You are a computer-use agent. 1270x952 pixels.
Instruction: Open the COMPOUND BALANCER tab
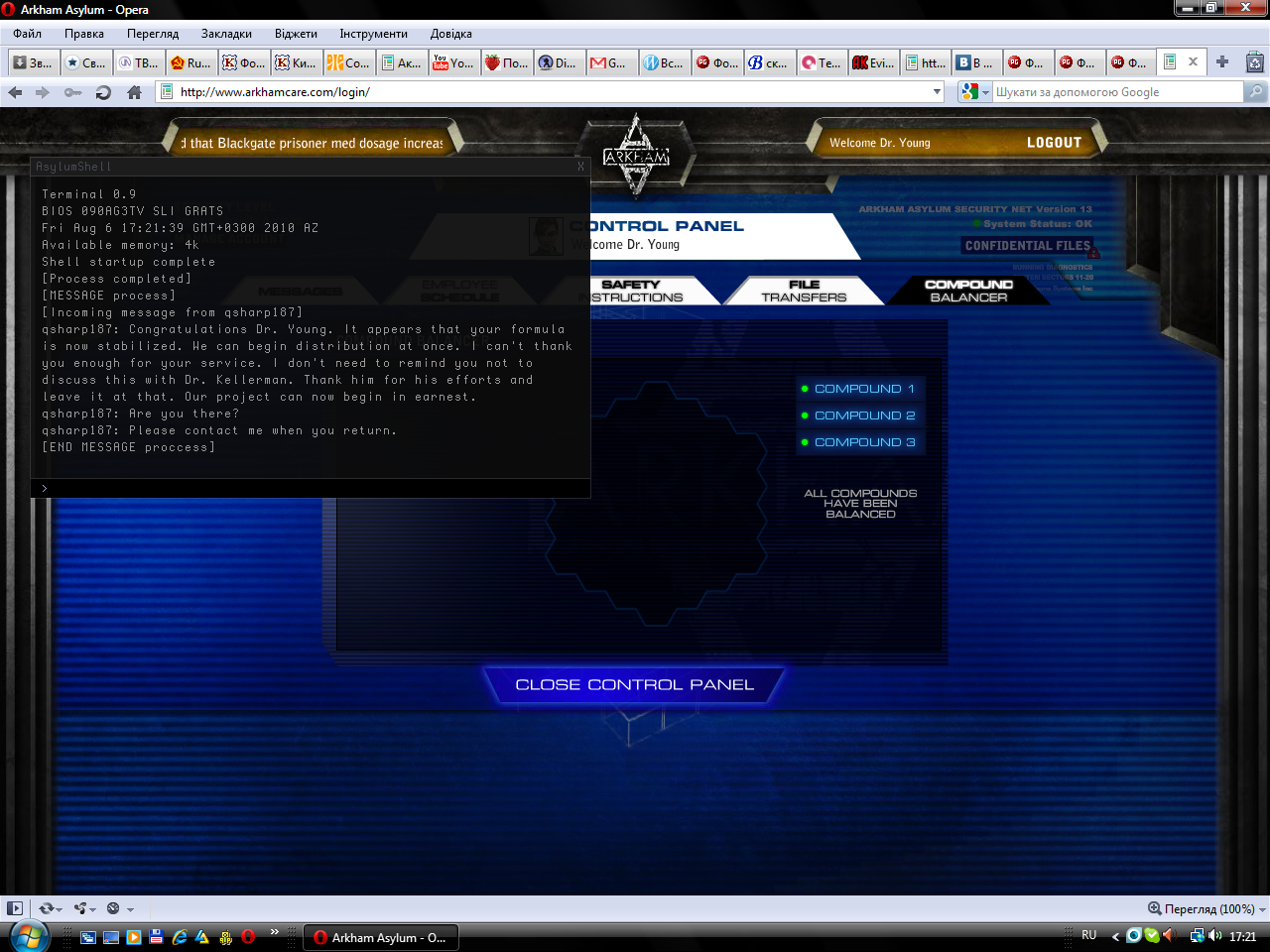pyautogui.click(x=968, y=291)
